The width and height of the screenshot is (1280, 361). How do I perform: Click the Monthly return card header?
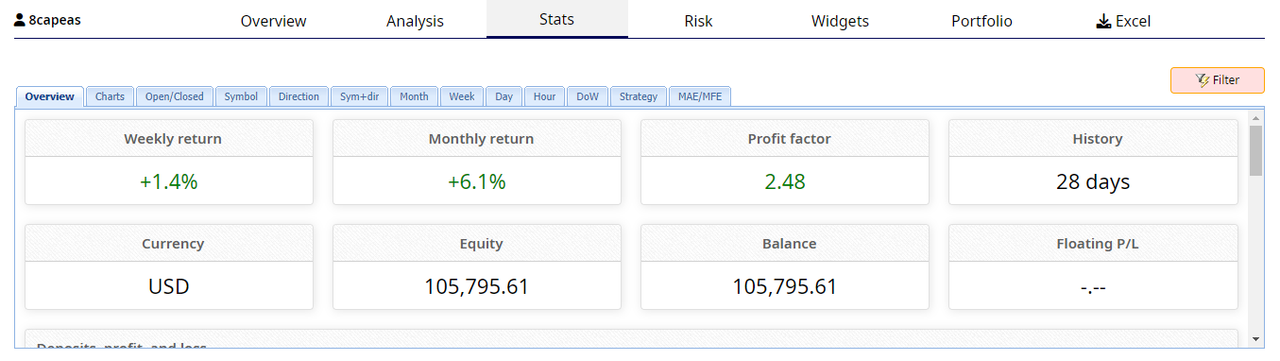click(477, 138)
